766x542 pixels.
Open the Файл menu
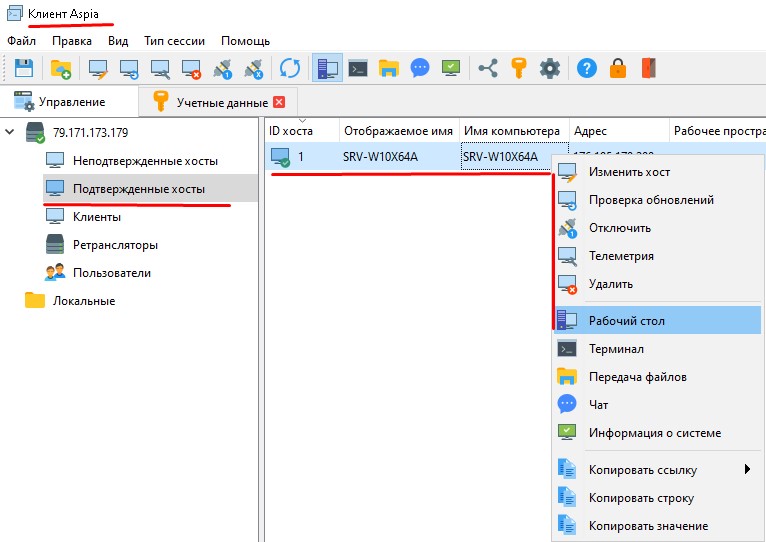point(21,41)
